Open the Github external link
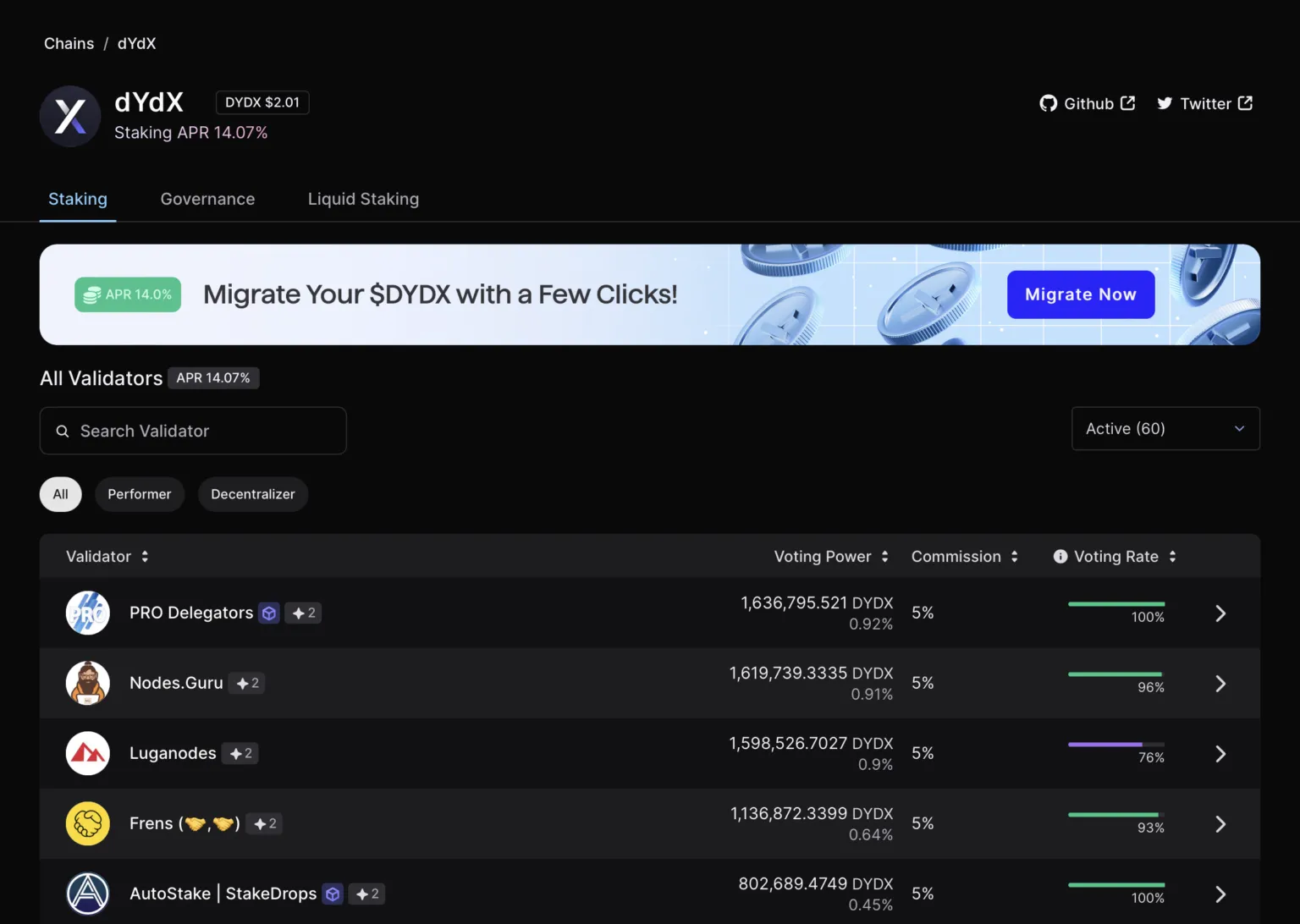 pyautogui.click(x=1087, y=103)
